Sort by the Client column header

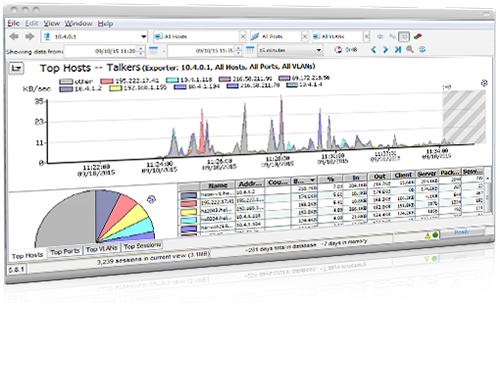(x=403, y=175)
